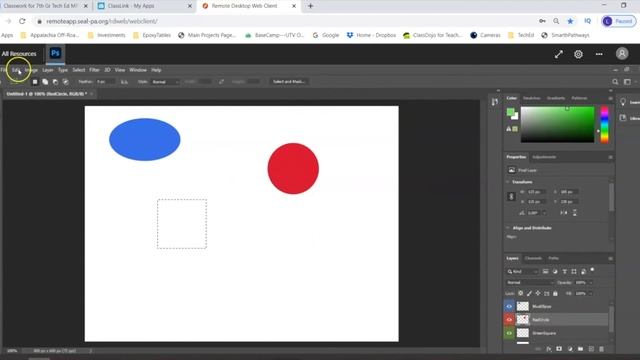This screenshot has width=640, height=360.
Task: Open the workspace switcher icon
Action: [x=627, y=82]
